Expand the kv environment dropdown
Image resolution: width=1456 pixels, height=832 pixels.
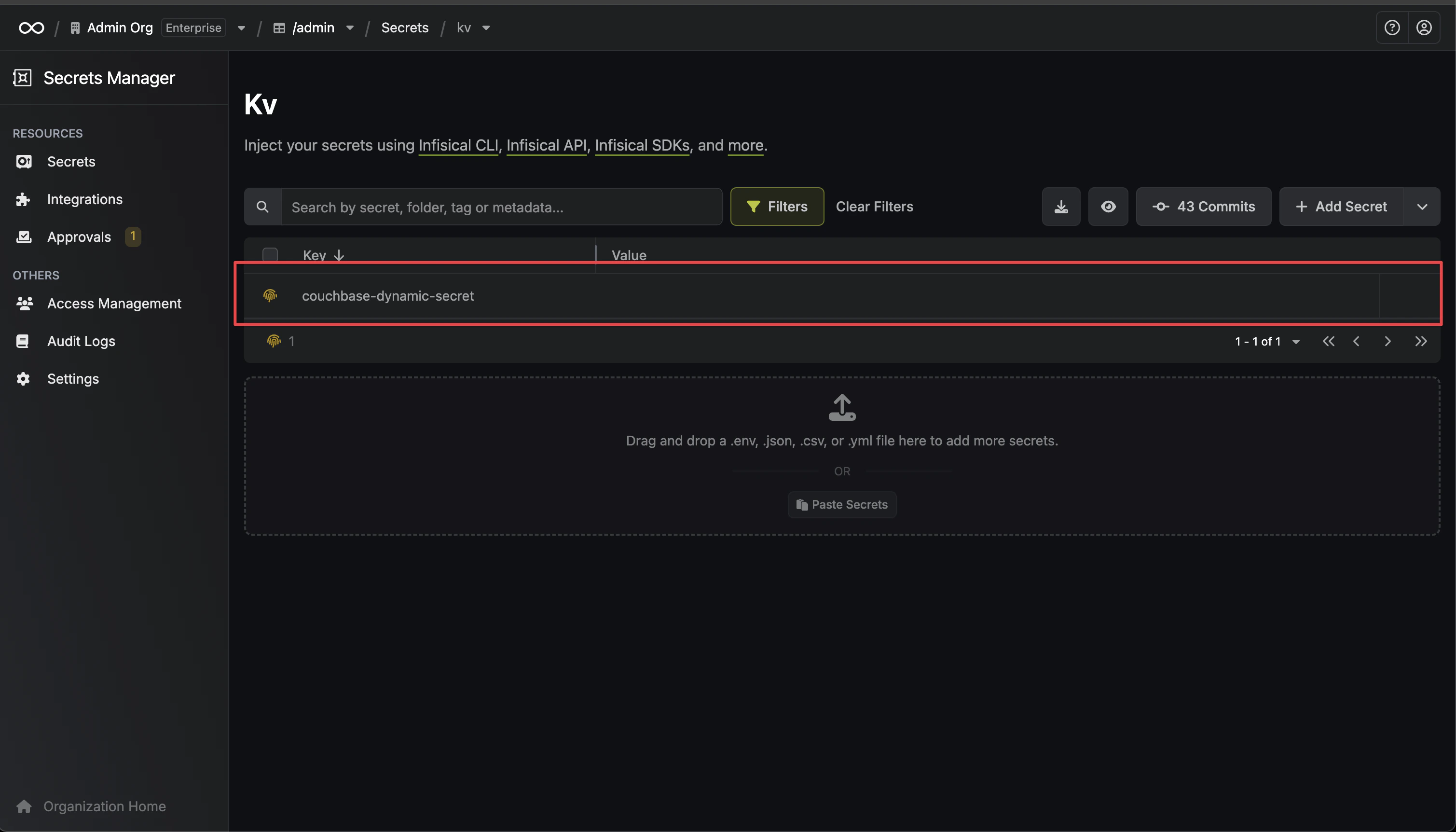[486, 28]
